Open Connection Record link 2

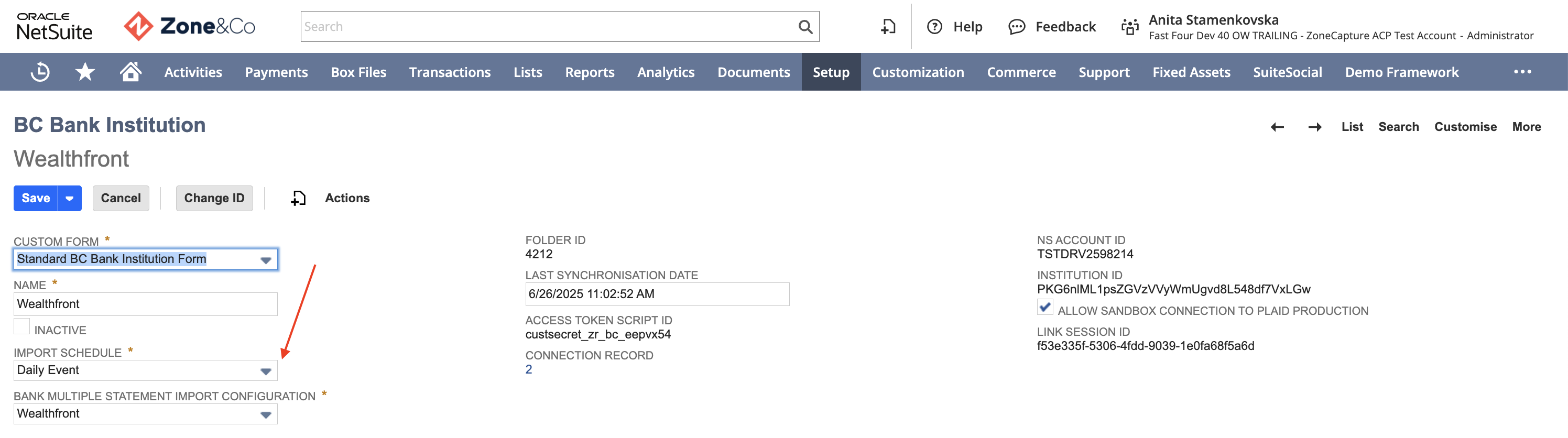click(x=528, y=369)
